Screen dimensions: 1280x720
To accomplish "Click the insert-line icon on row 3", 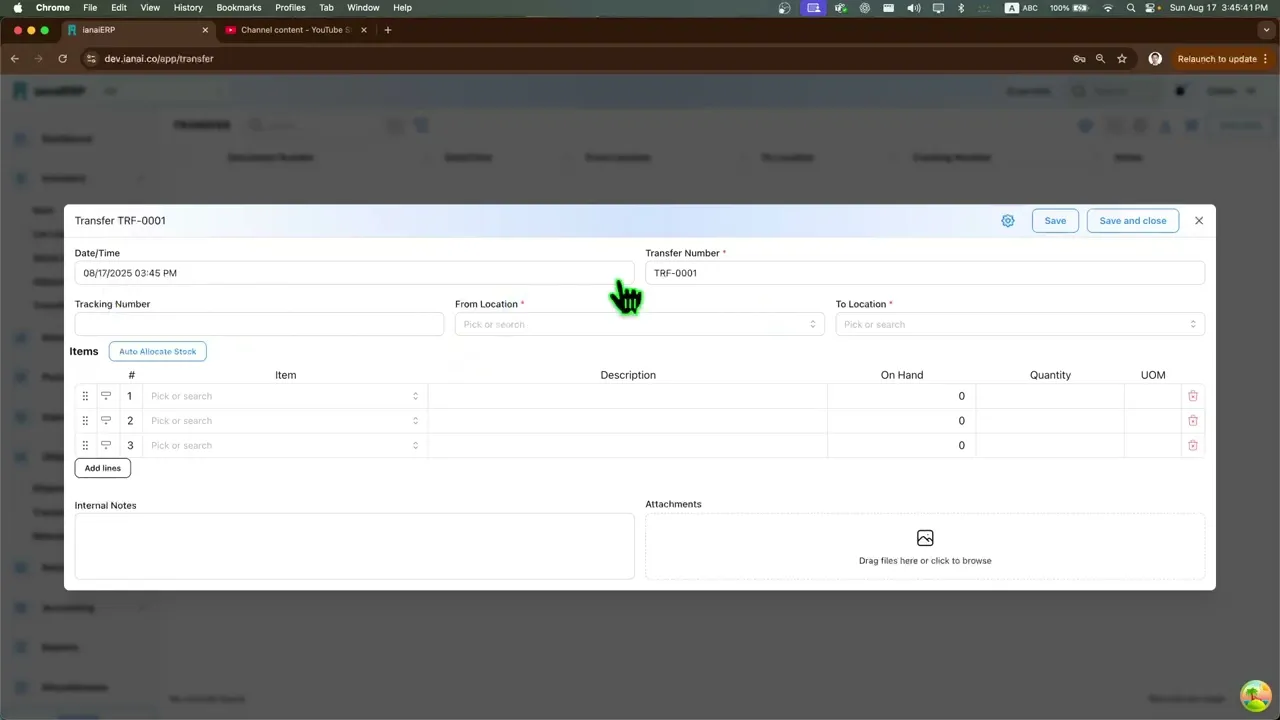I will 106,446.
